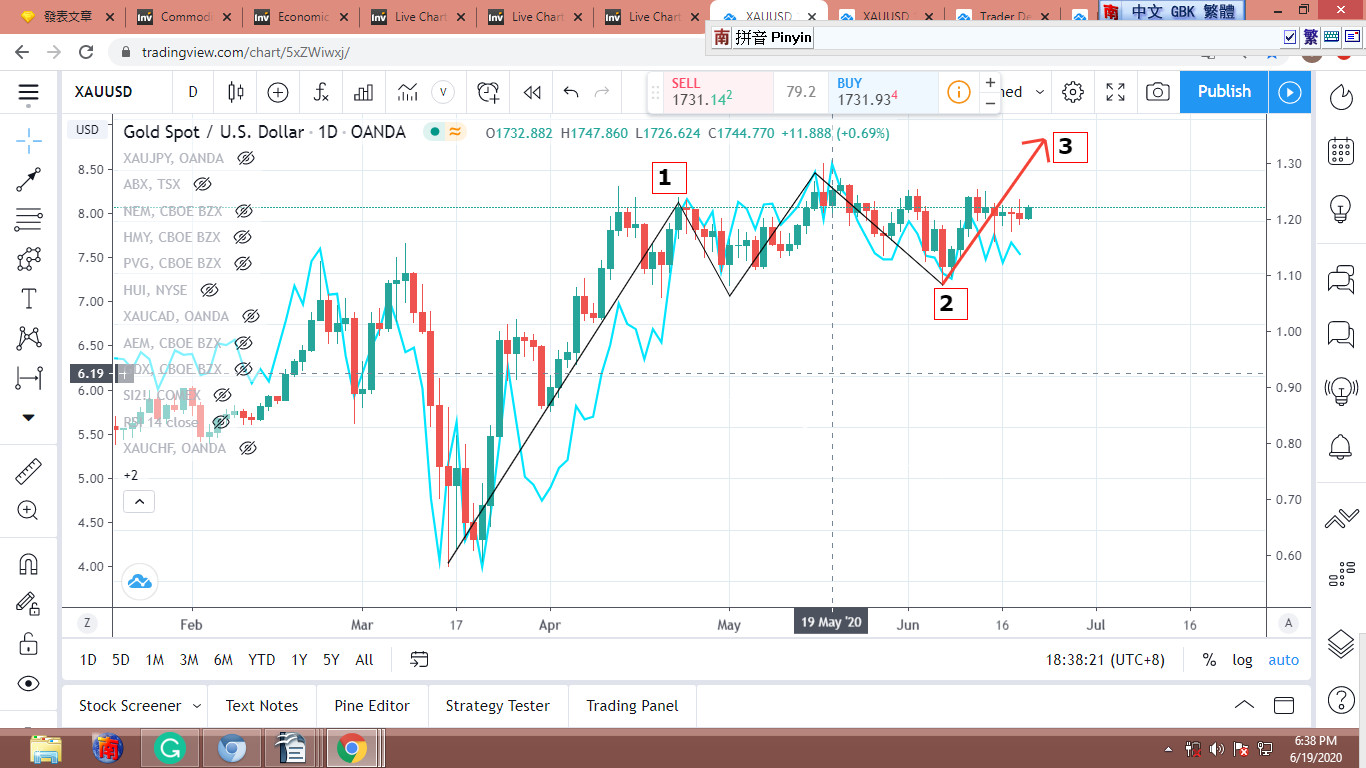Image resolution: width=1366 pixels, height=768 pixels.
Task: Start bar replay mode
Action: click(x=532, y=92)
